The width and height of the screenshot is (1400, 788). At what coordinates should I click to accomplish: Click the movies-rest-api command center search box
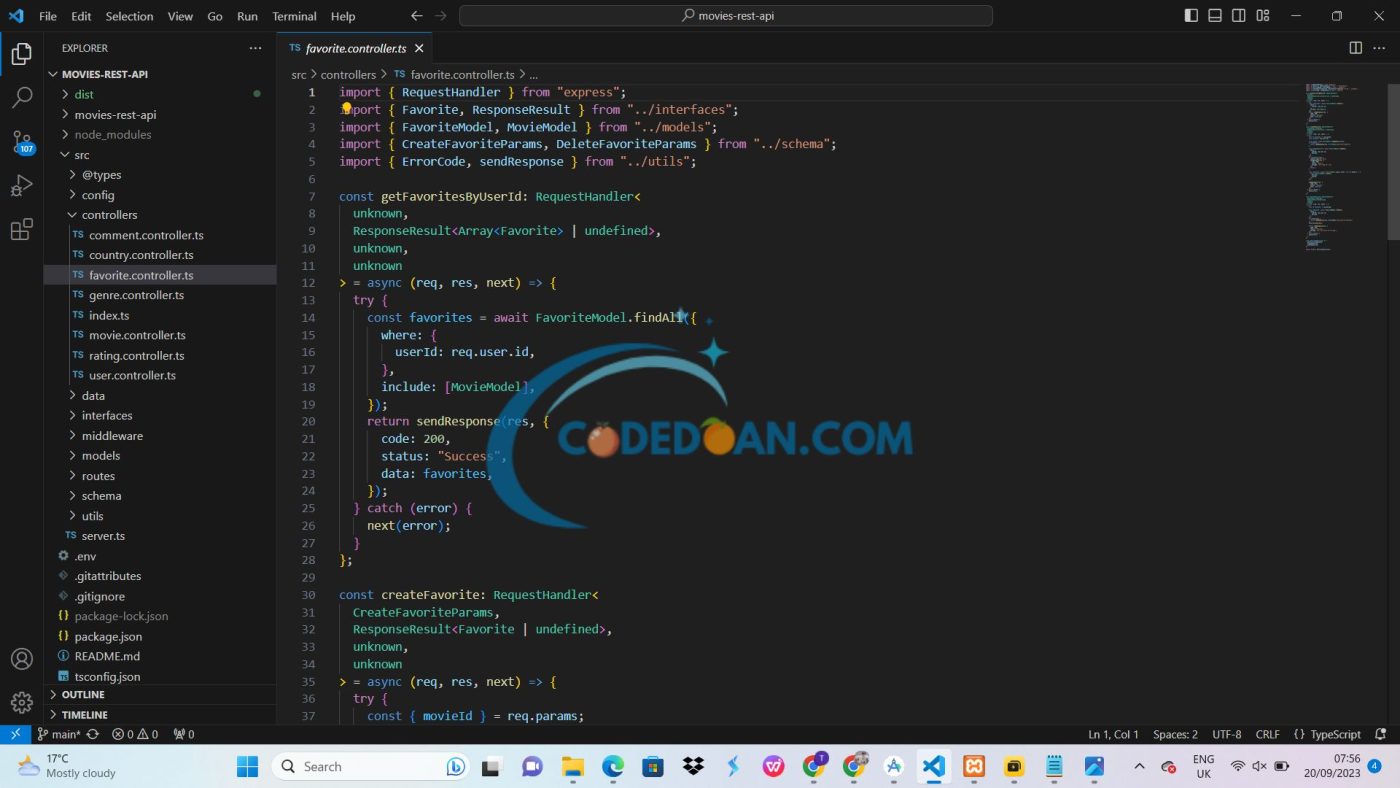(726, 16)
